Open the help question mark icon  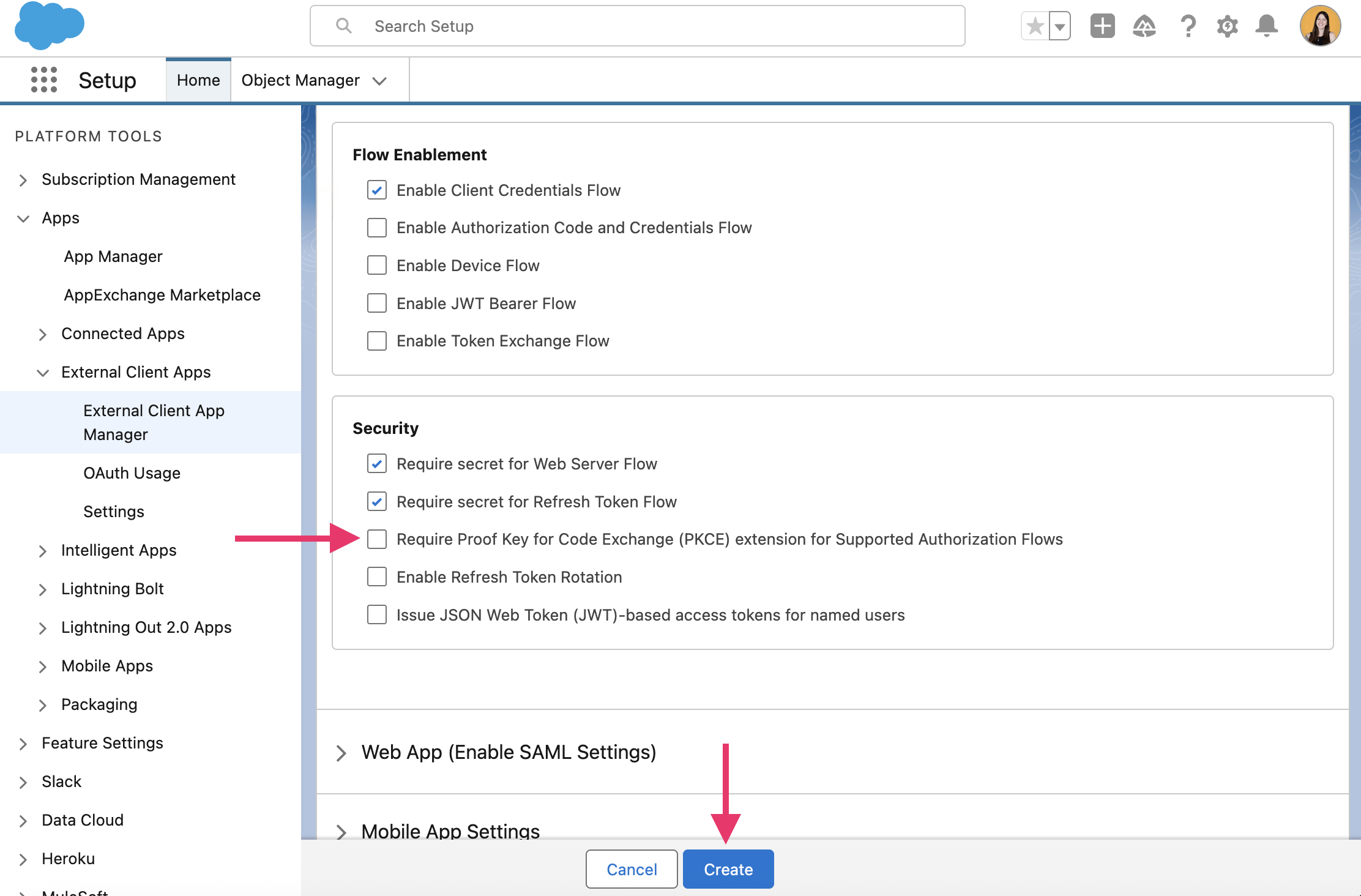(1188, 26)
